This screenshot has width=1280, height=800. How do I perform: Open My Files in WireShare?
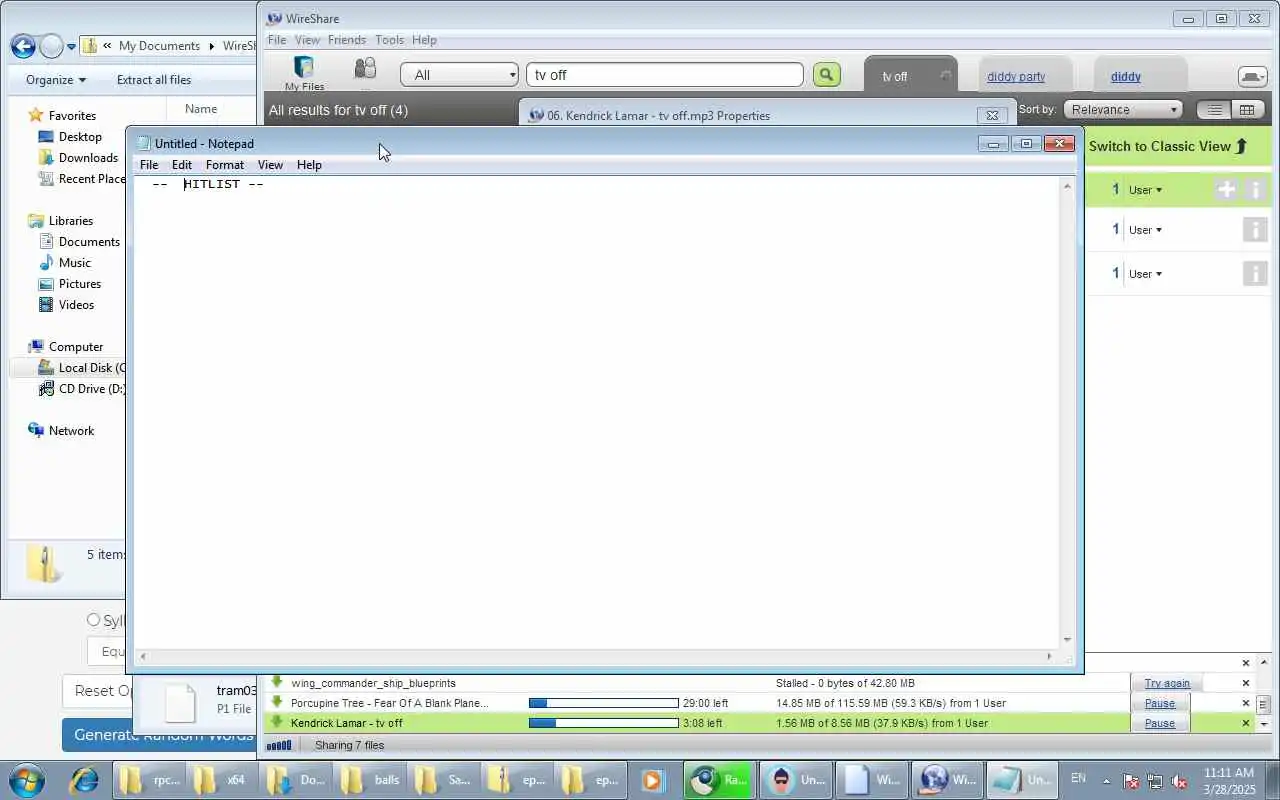pos(304,74)
